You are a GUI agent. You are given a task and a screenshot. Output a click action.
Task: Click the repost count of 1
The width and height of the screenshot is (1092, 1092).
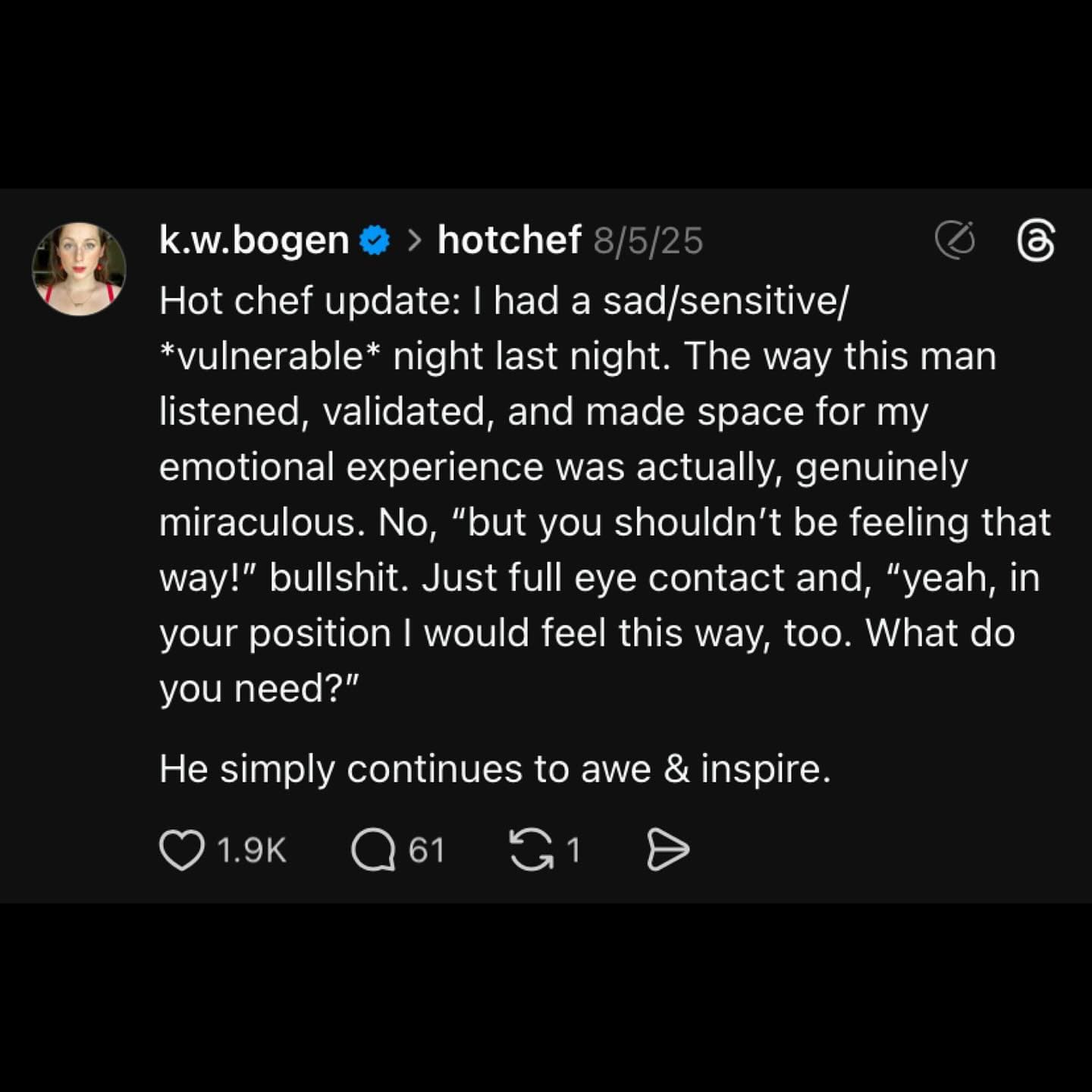tap(573, 850)
